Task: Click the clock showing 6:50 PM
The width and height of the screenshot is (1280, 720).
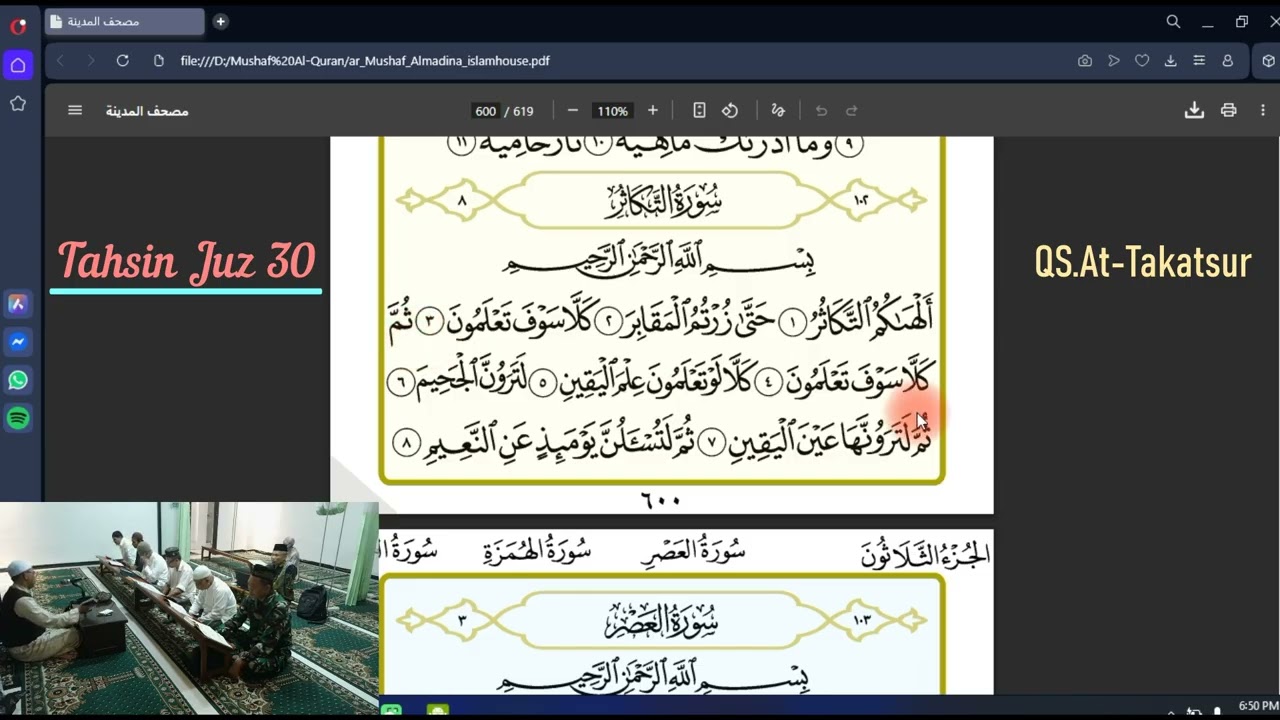Action: point(1258,706)
